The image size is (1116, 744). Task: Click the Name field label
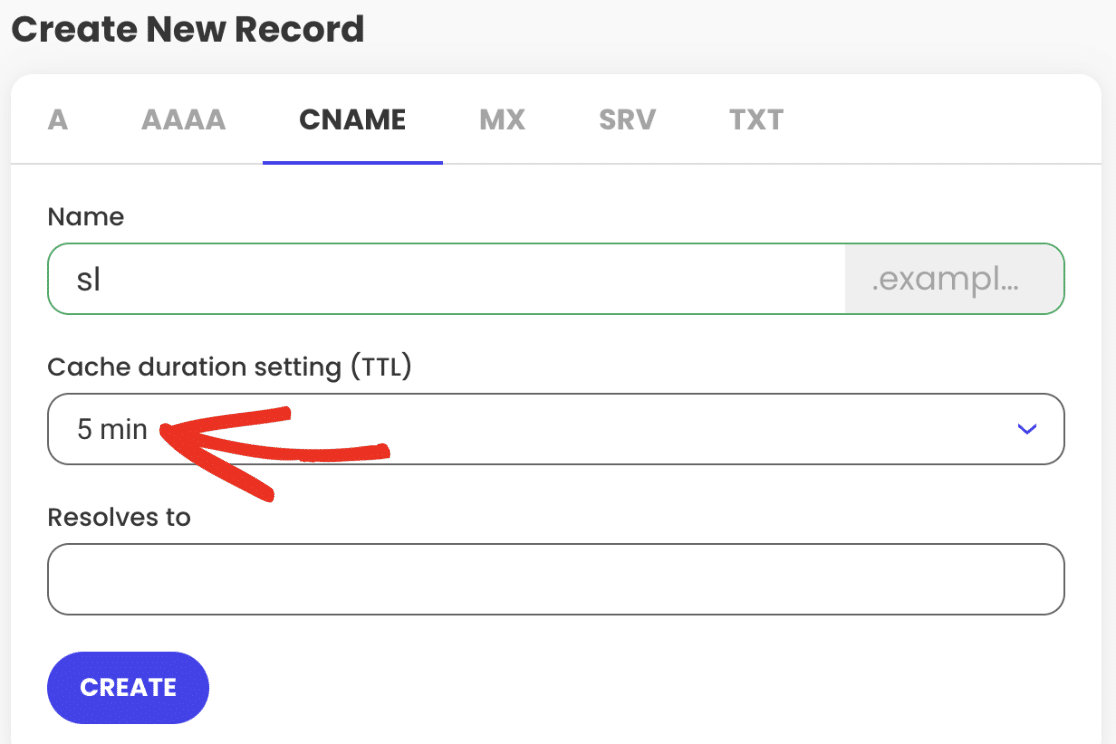(85, 216)
